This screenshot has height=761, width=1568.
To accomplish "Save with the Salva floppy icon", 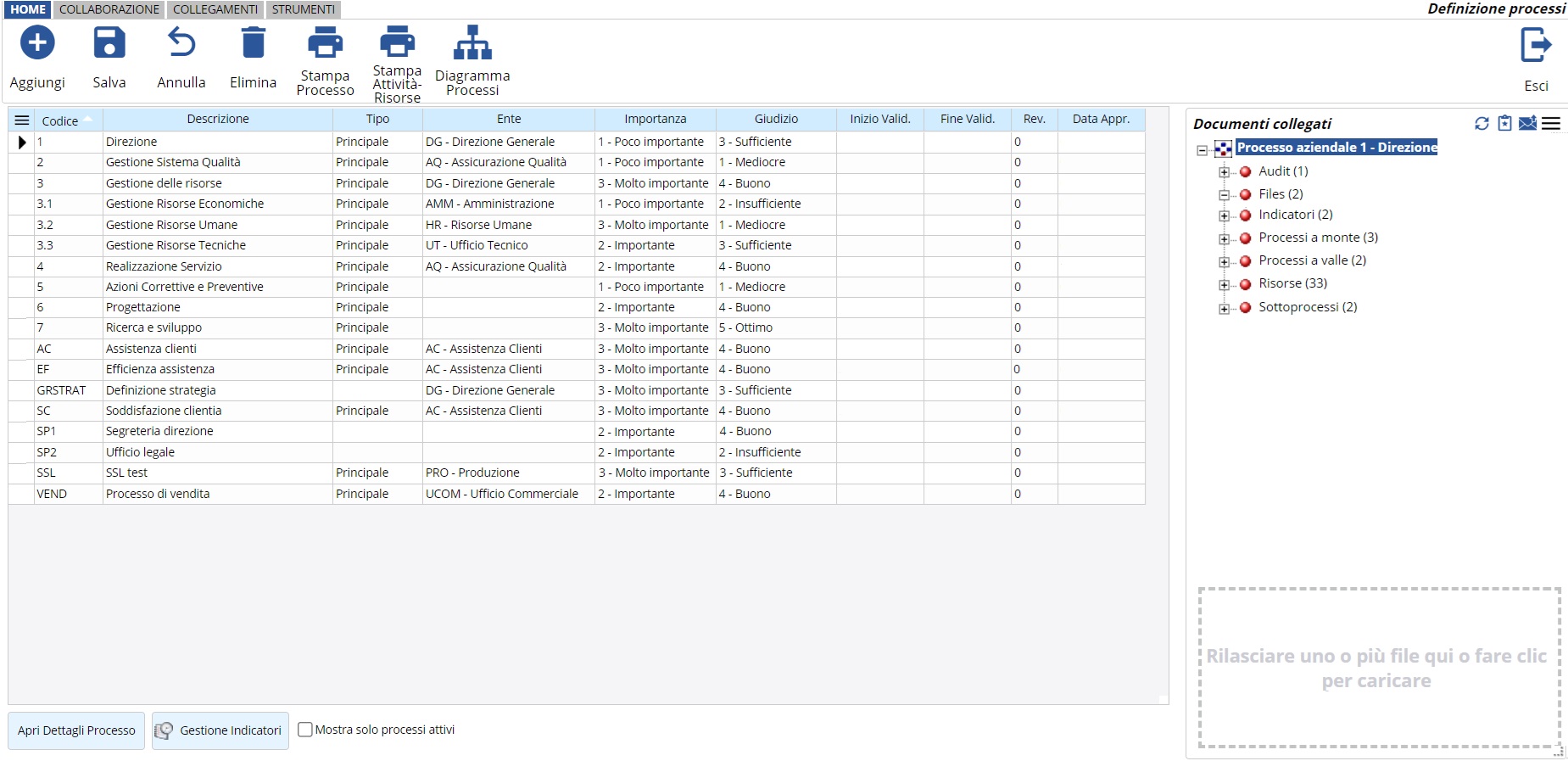I will 109,43.
